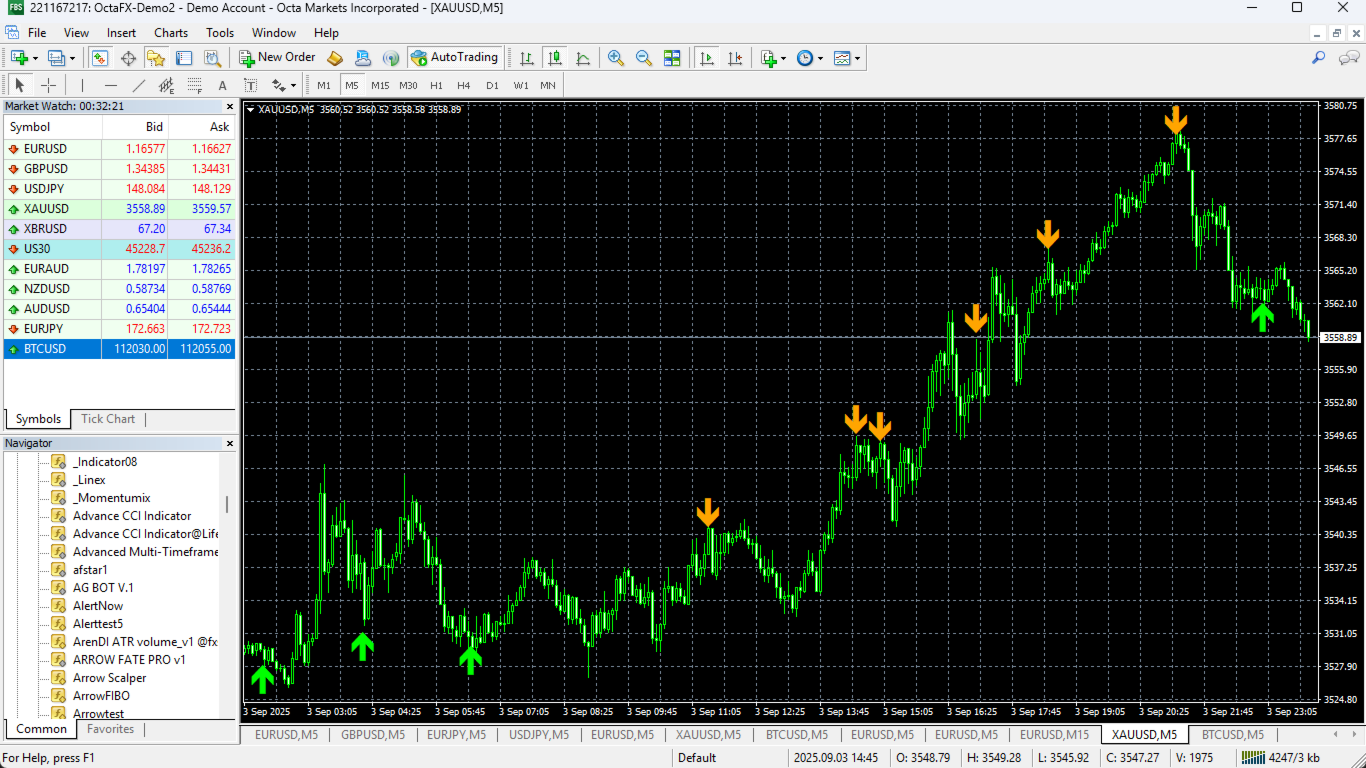Expand the Periods dropdown arrow

[x=820, y=58]
